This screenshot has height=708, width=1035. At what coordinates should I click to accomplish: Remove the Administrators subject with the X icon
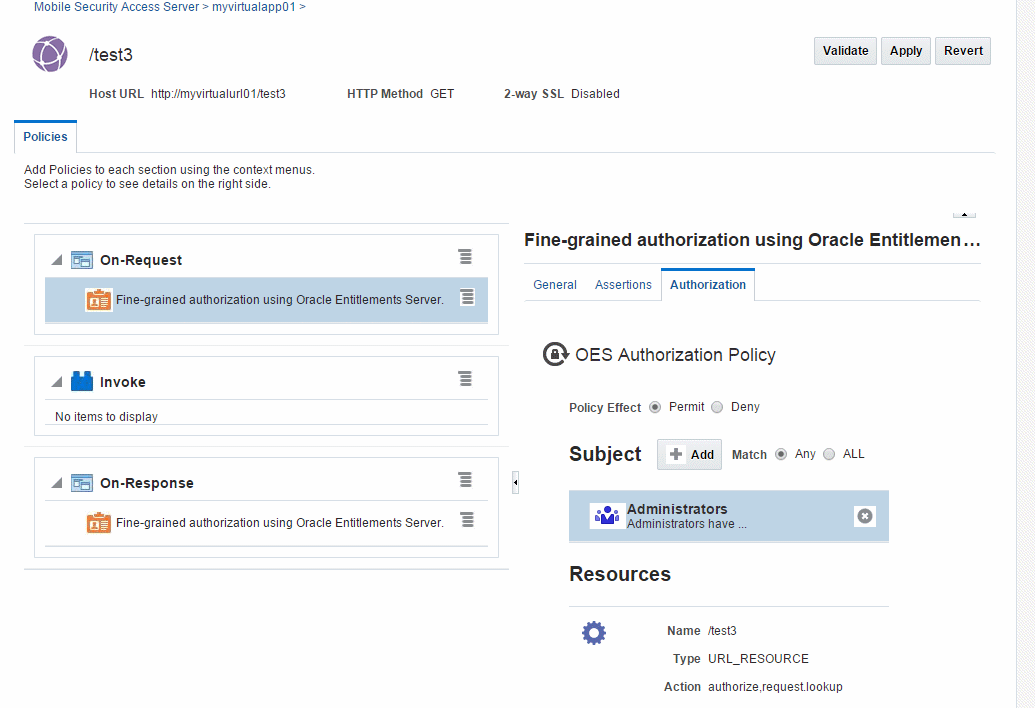point(865,516)
